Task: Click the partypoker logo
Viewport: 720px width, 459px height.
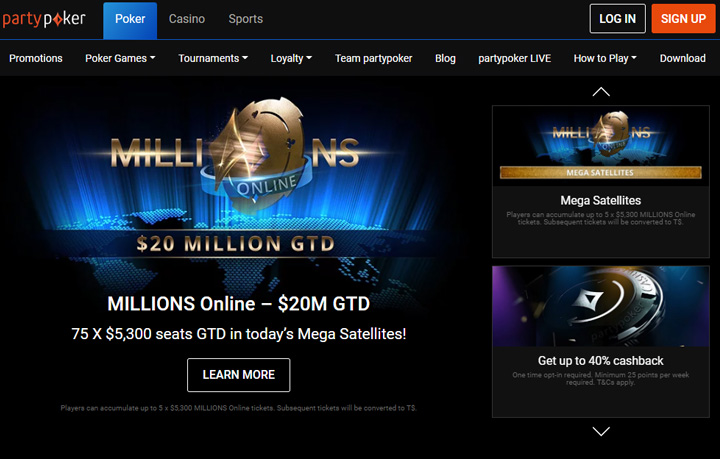Action: [x=44, y=19]
